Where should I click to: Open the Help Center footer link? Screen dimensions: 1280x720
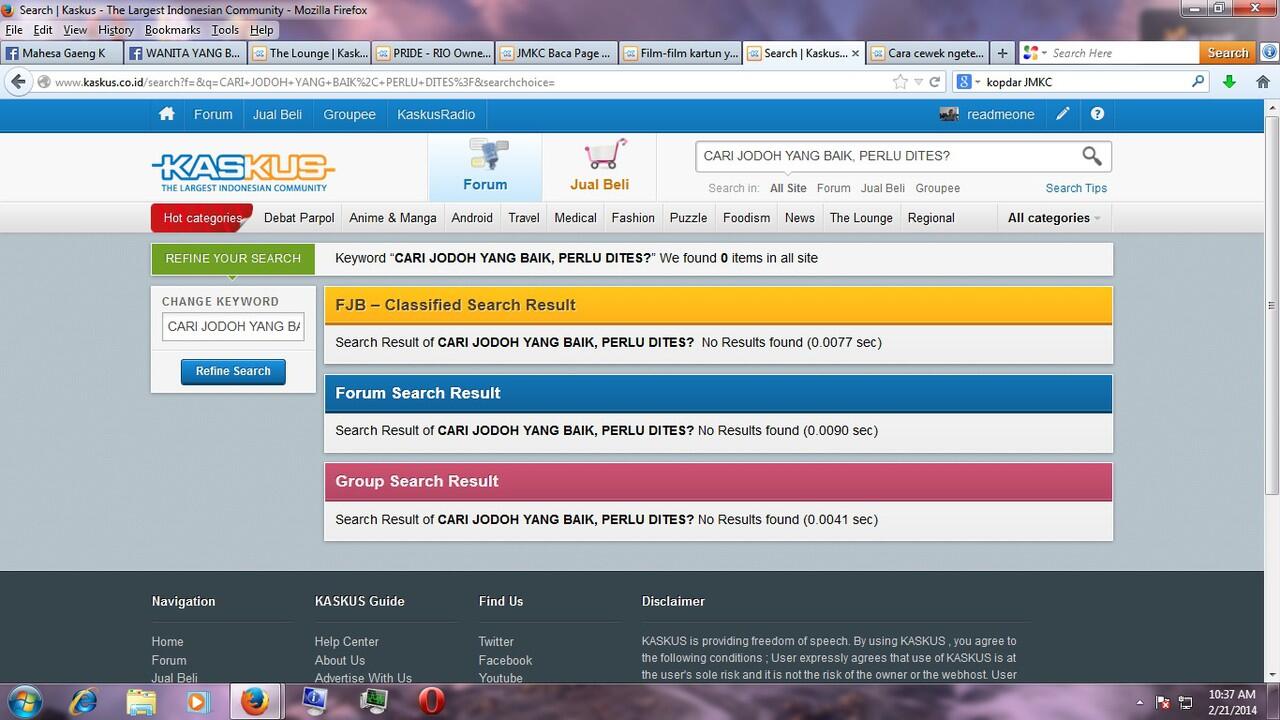click(346, 642)
